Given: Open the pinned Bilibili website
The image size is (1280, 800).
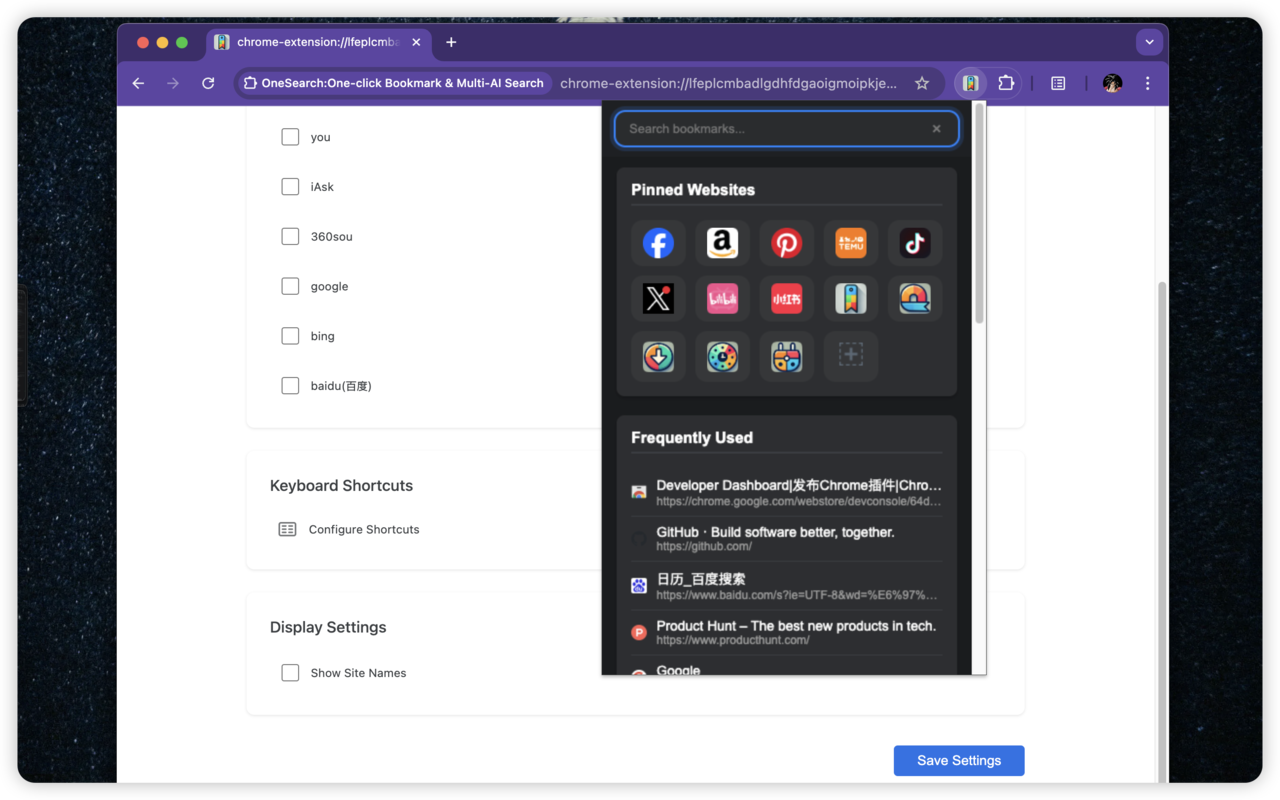Looking at the screenshot, I should [x=722, y=299].
